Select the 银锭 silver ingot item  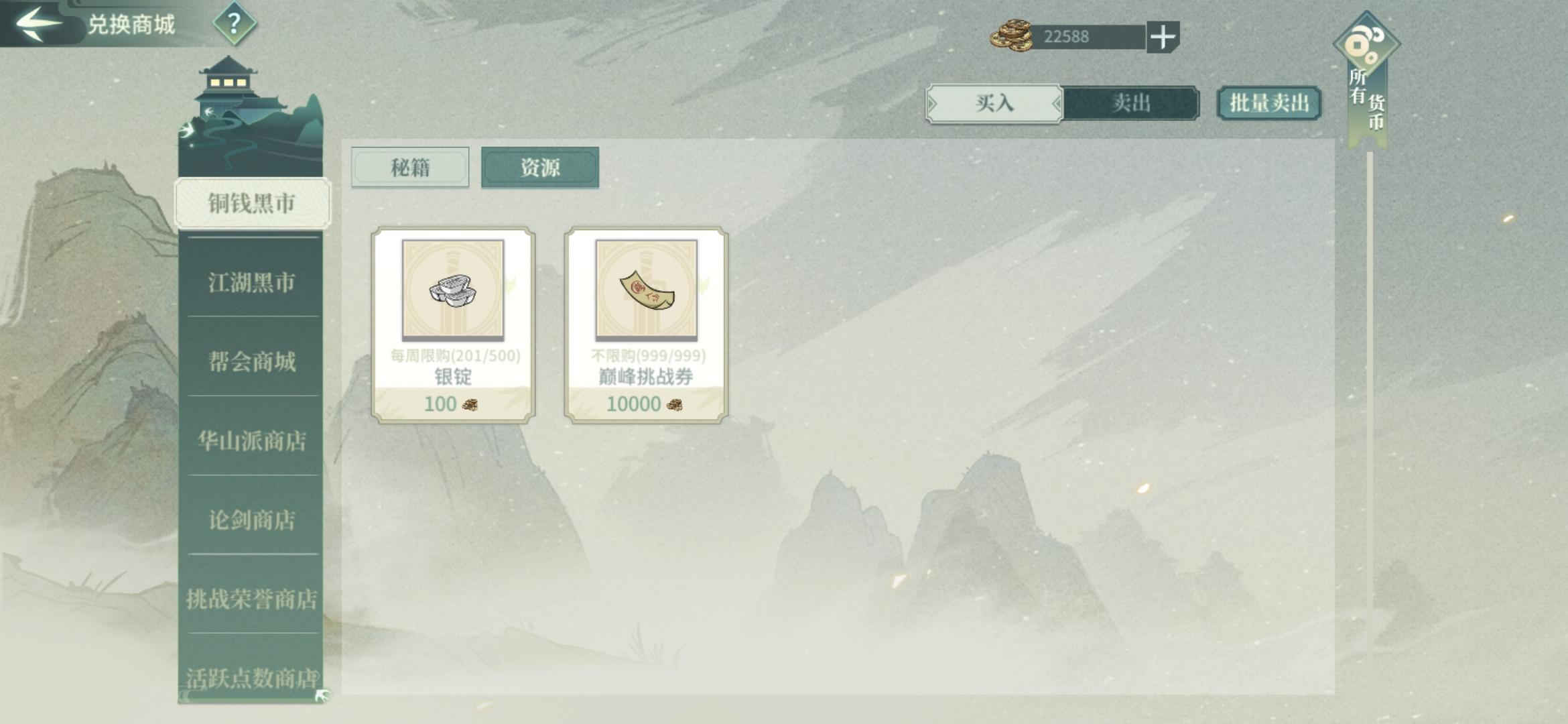(453, 325)
